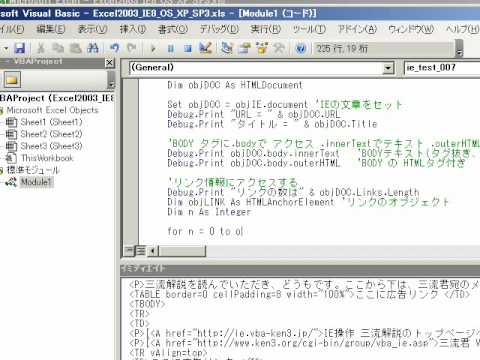Screen dimensions: 480x360
Task: Select Module1 in the project tree
Action: pos(36,182)
